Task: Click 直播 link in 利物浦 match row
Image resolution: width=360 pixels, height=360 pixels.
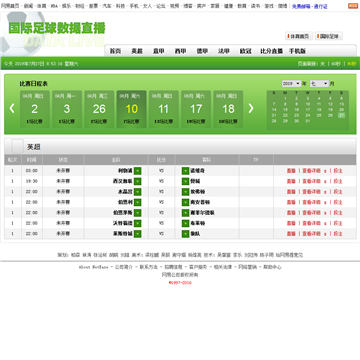Action: point(291,171)
